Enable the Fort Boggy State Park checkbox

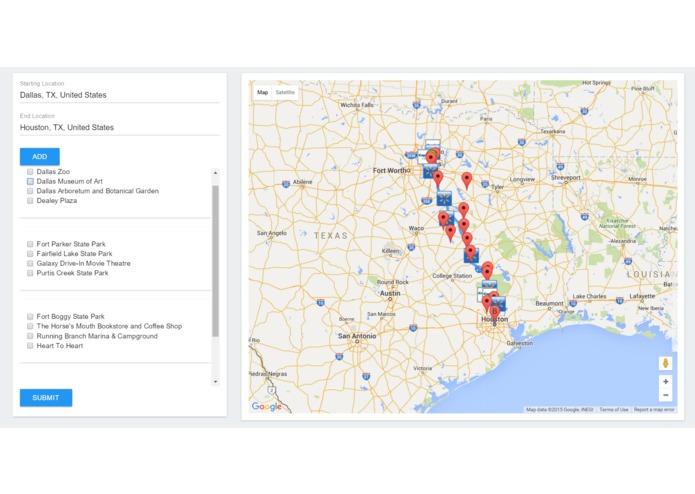(x=30, y=316)
